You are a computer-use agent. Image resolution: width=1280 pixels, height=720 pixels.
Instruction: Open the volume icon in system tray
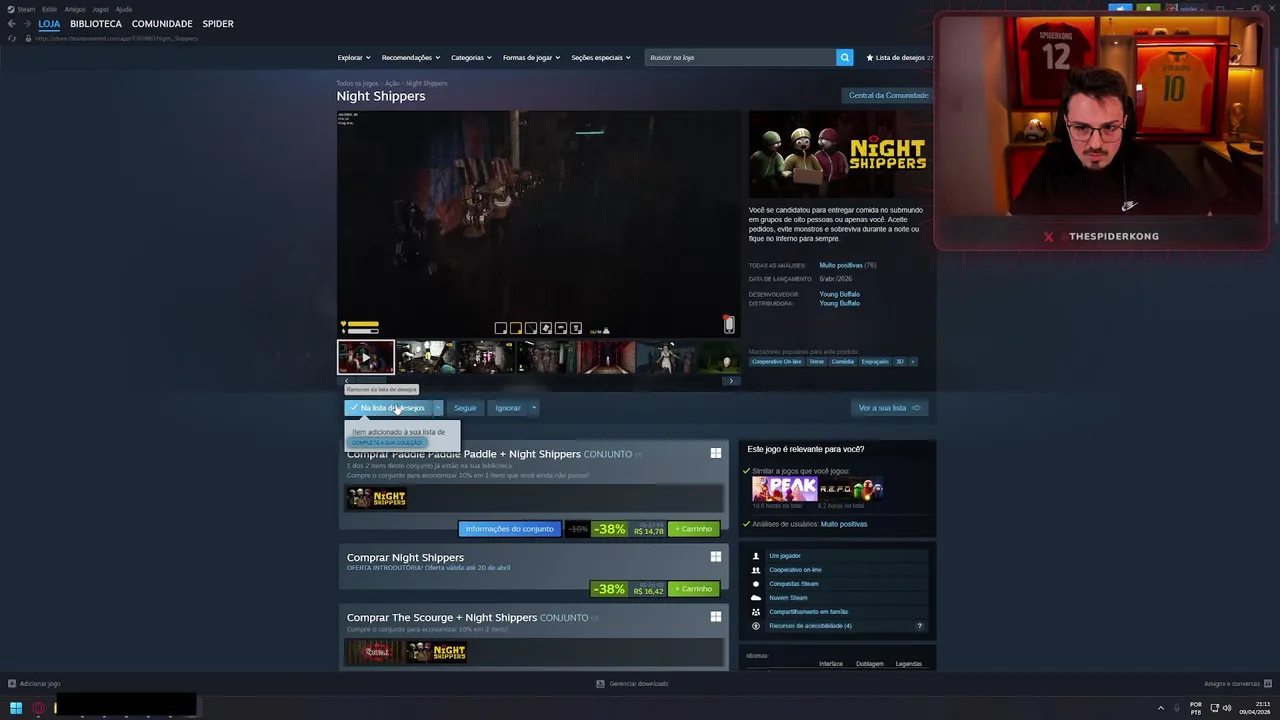click(1229, 708)
